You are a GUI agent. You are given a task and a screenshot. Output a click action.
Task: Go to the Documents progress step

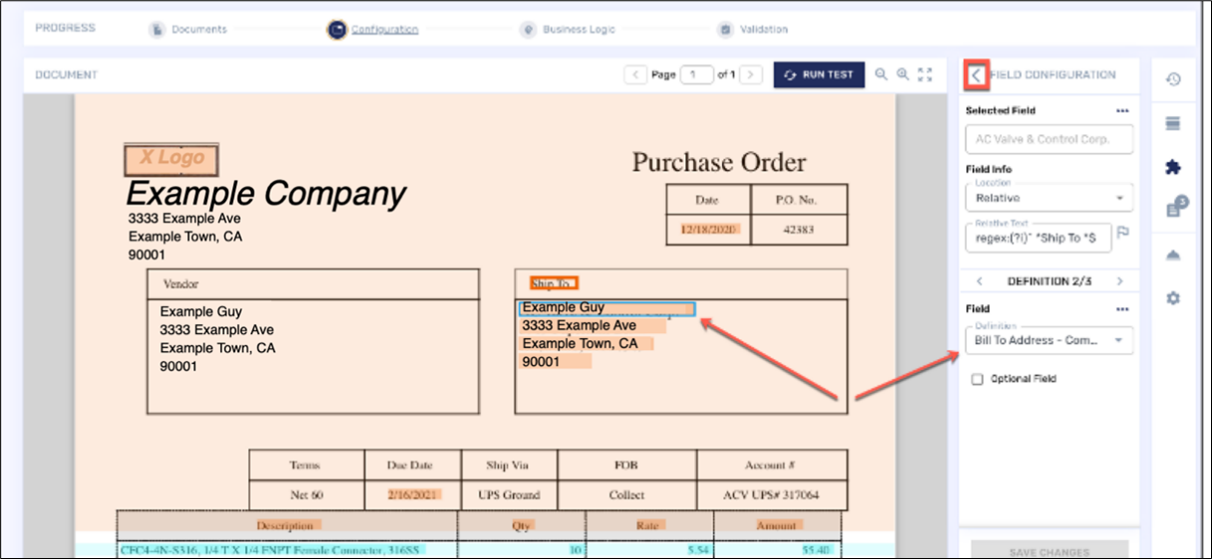[x=188, y=29]
